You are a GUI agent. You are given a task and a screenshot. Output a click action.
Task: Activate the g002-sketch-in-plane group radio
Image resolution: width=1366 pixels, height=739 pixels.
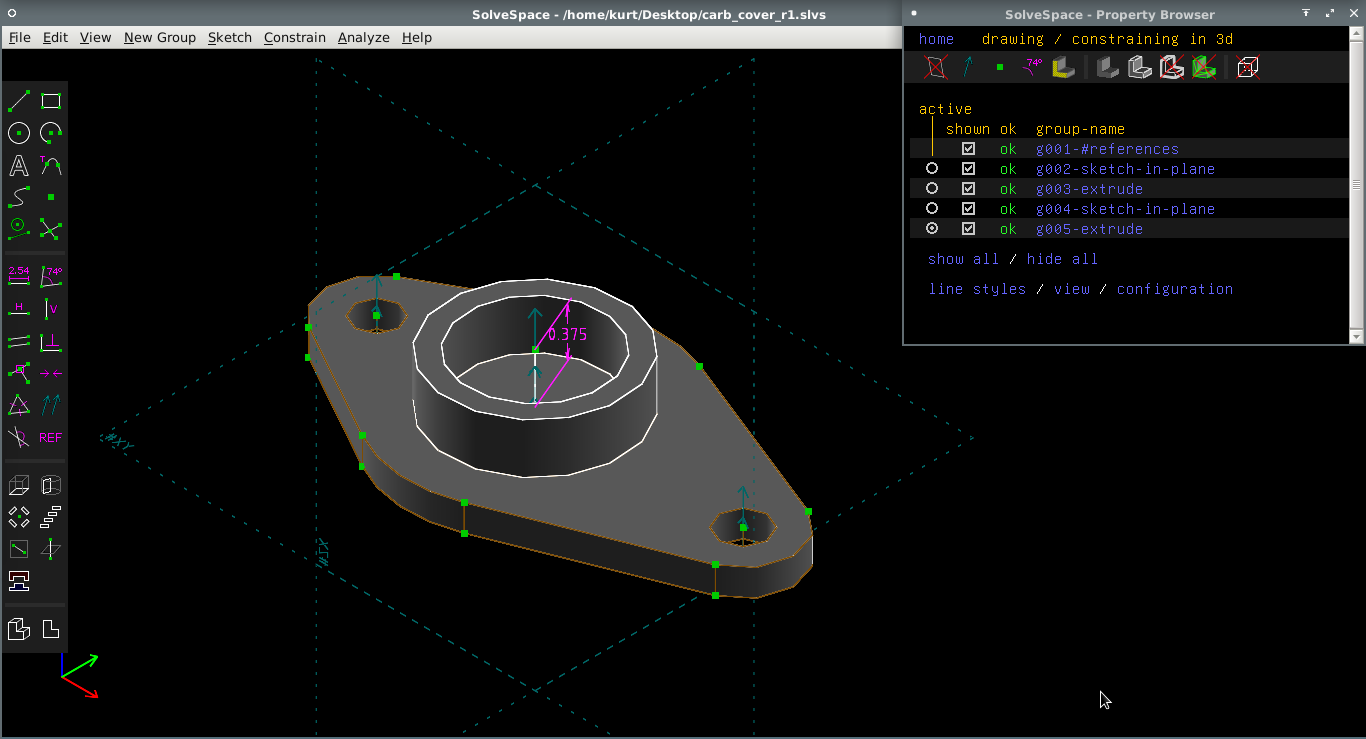[932, 168]
